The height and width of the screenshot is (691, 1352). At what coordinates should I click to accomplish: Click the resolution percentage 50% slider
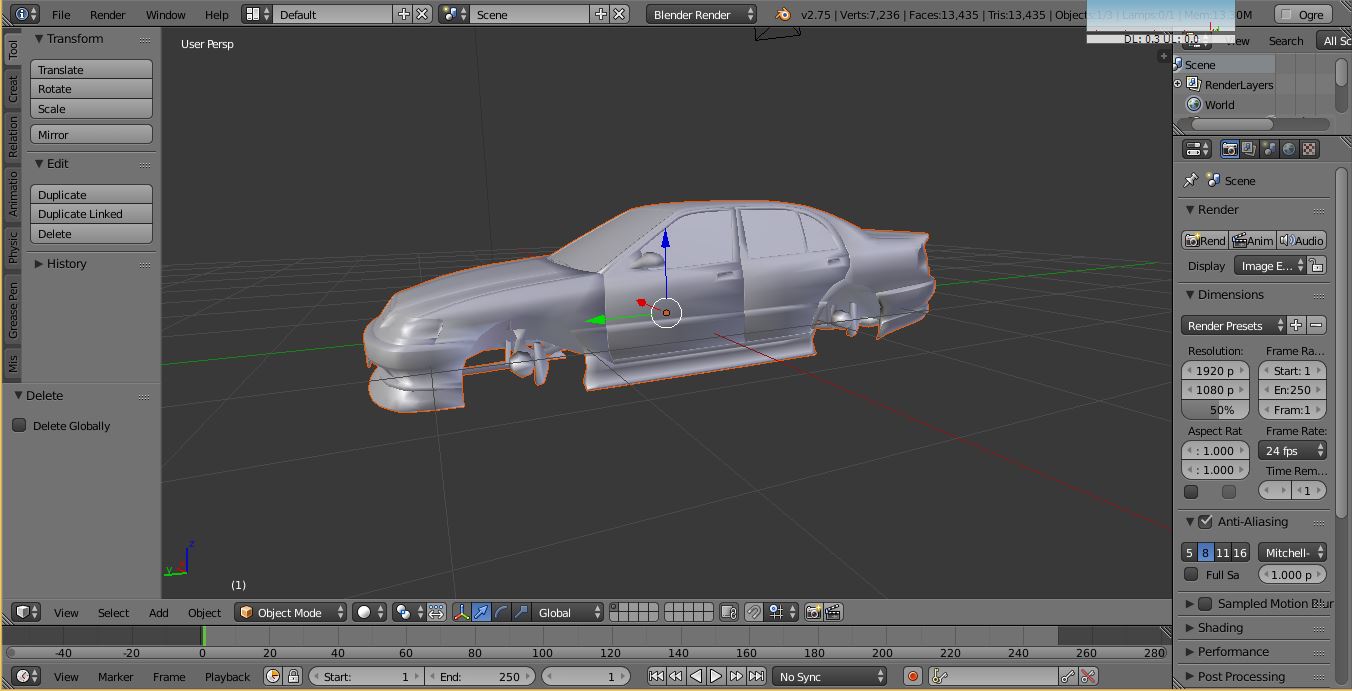click(x=1215, y=410)
